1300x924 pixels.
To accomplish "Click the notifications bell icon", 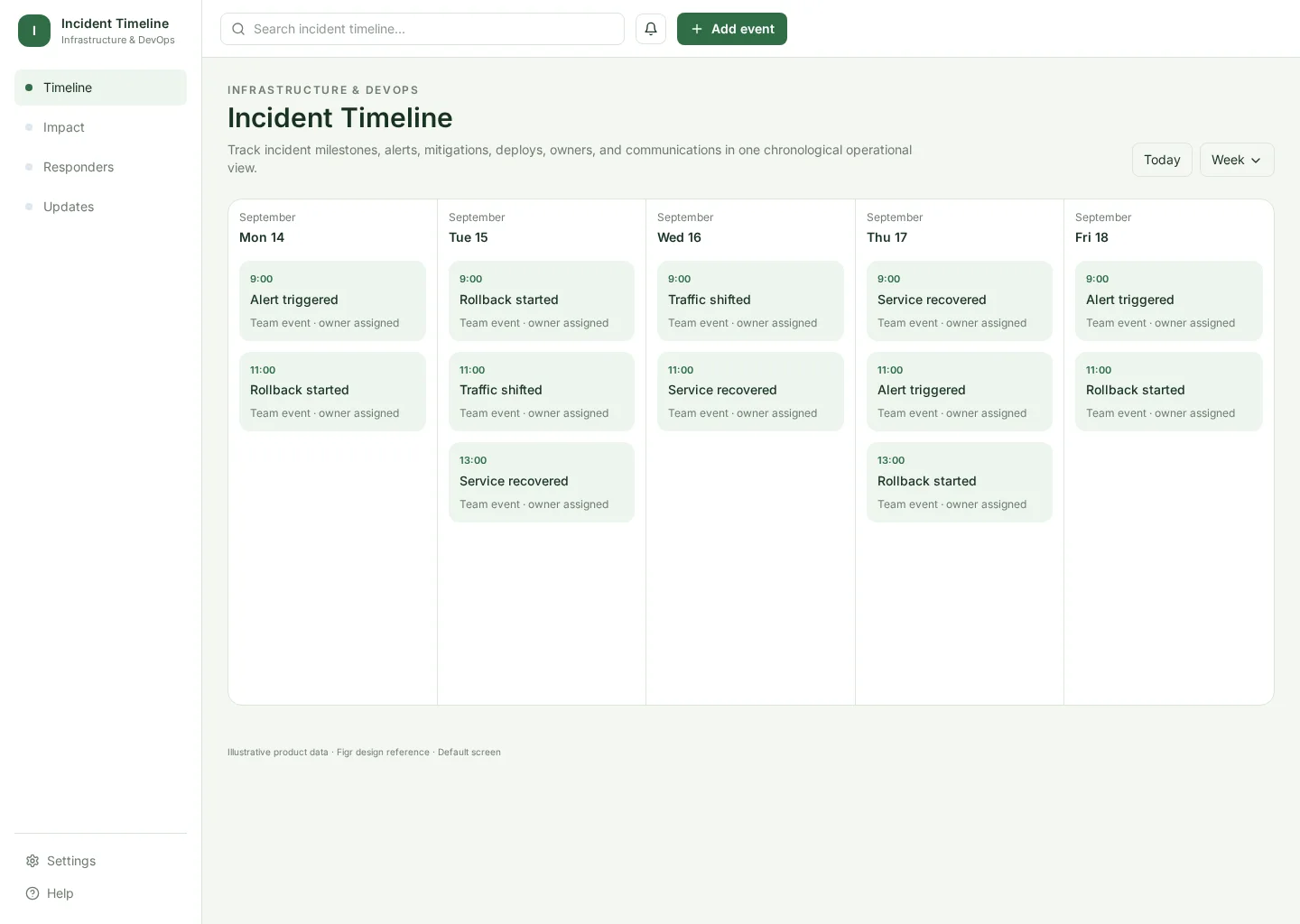I will (x=651, y=29).
